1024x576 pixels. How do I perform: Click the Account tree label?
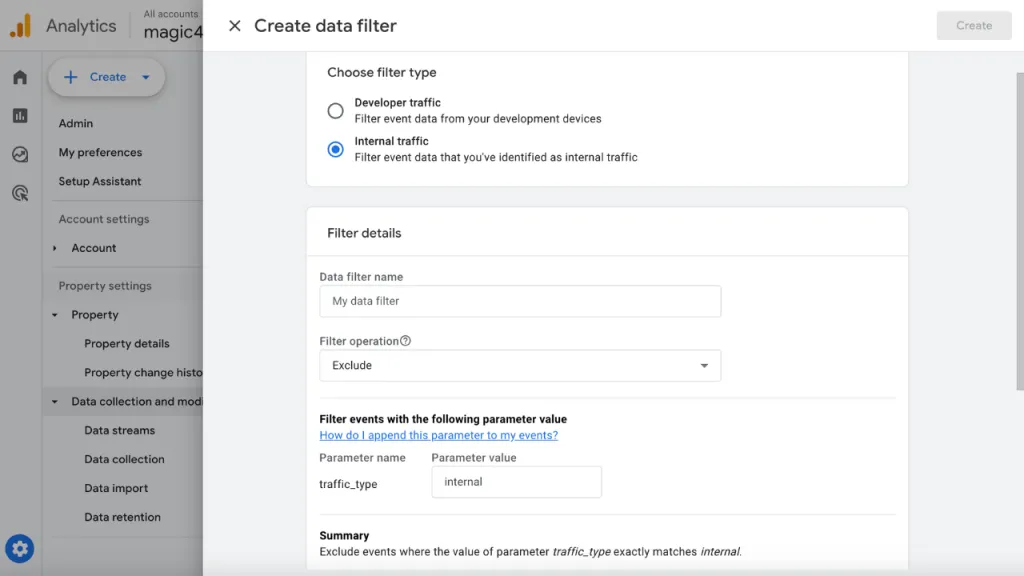(93, 248)
